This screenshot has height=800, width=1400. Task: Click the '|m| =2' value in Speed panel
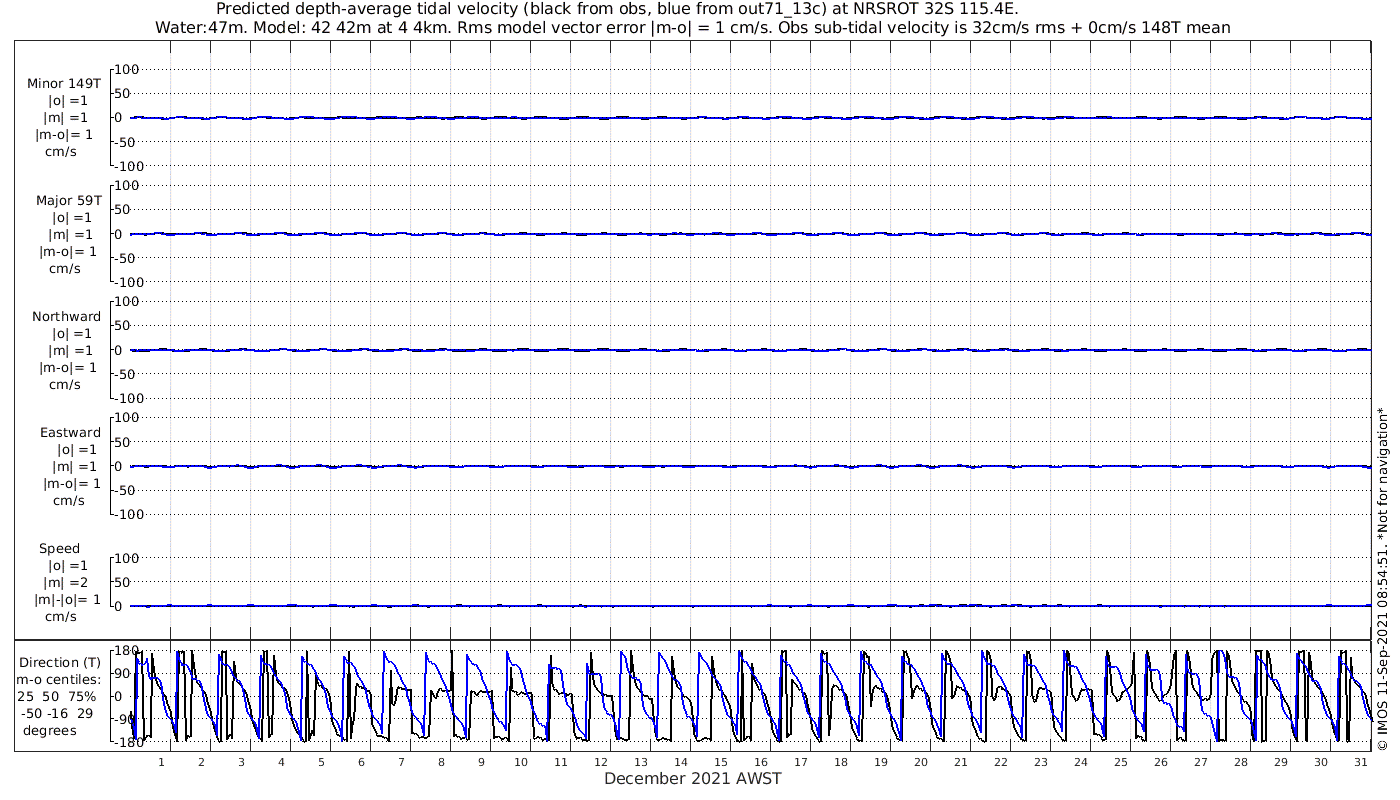[x=68, y=583]
